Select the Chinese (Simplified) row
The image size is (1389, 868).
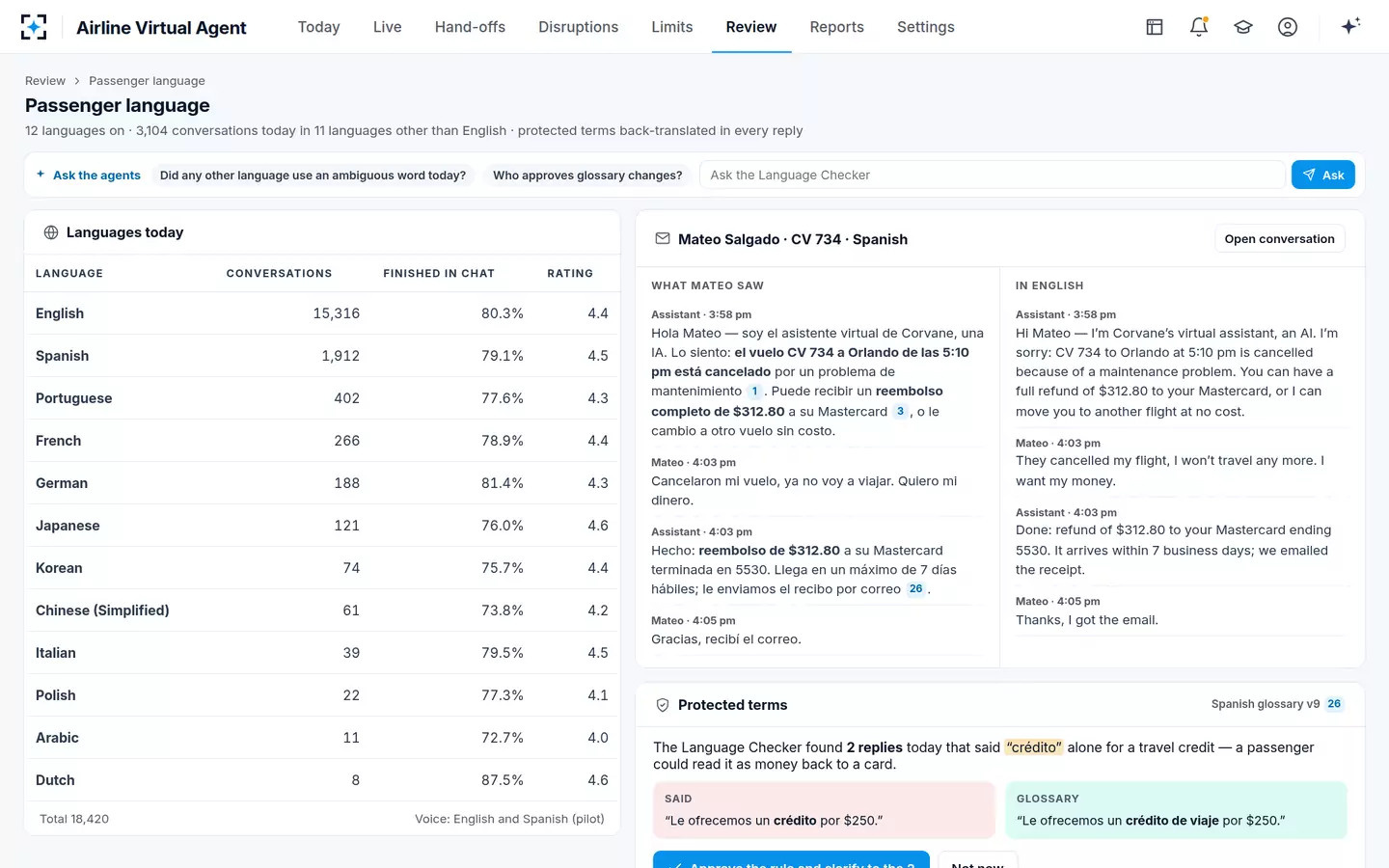click(322, 610)
